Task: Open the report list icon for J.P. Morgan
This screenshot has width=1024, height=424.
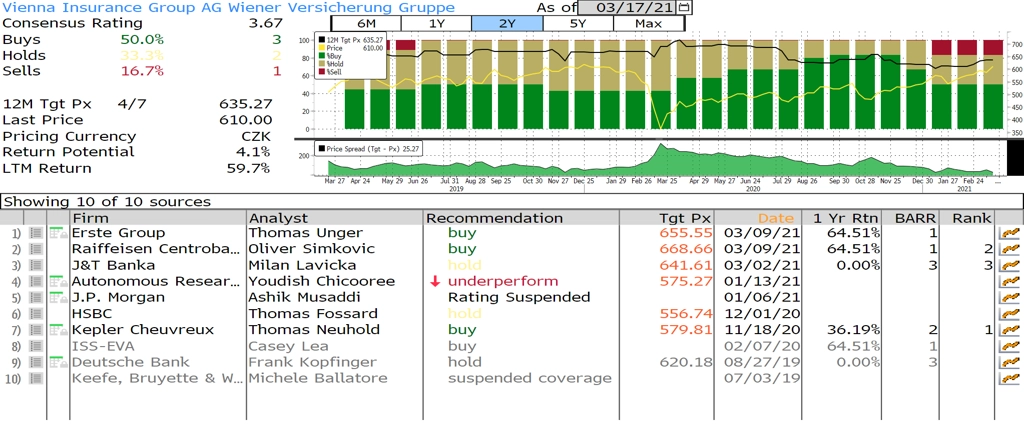Action: coord(36,297)
